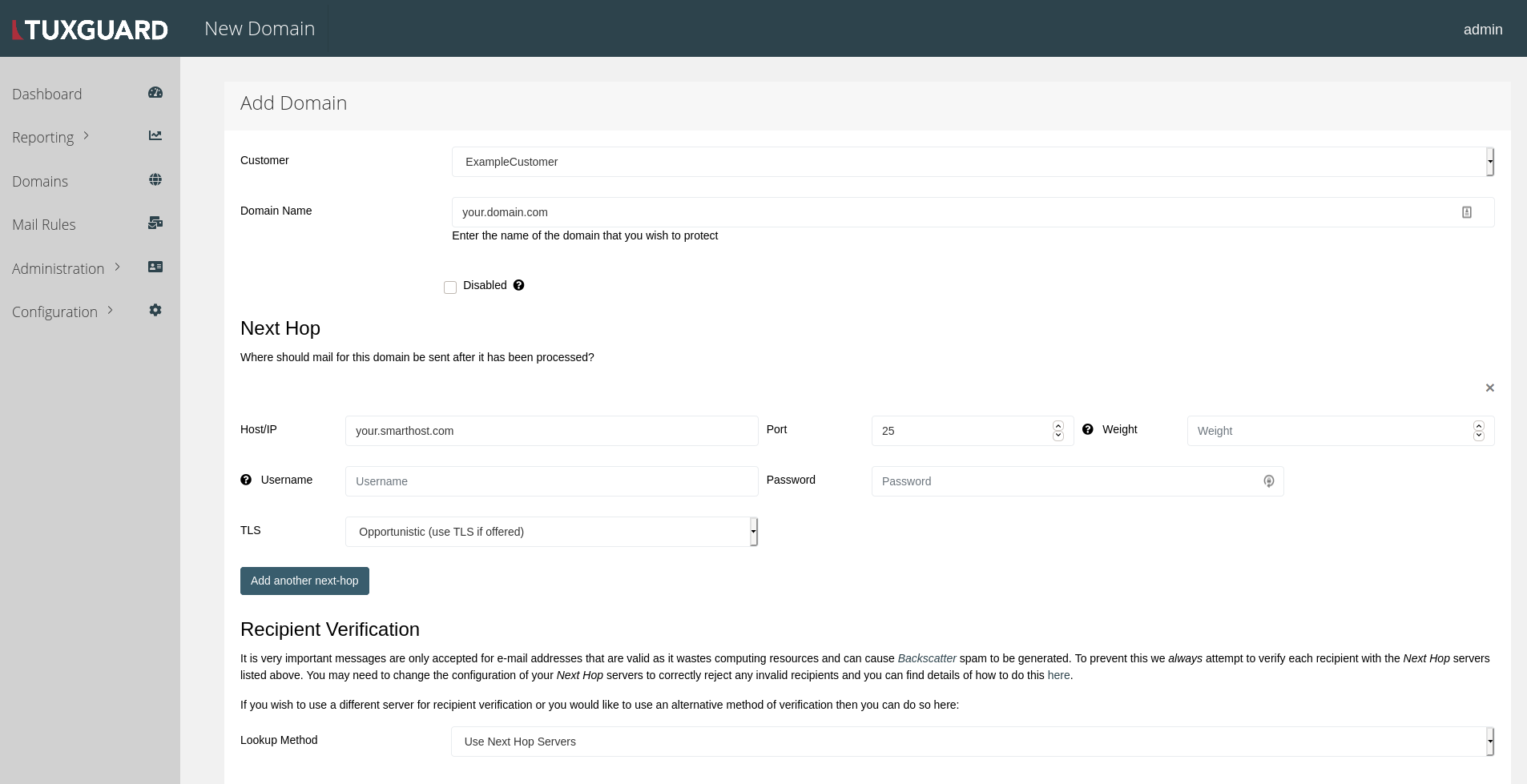This screenshot has width=1527, height=784.
Task: Click the Username help icon
Action: pos(246,480)
